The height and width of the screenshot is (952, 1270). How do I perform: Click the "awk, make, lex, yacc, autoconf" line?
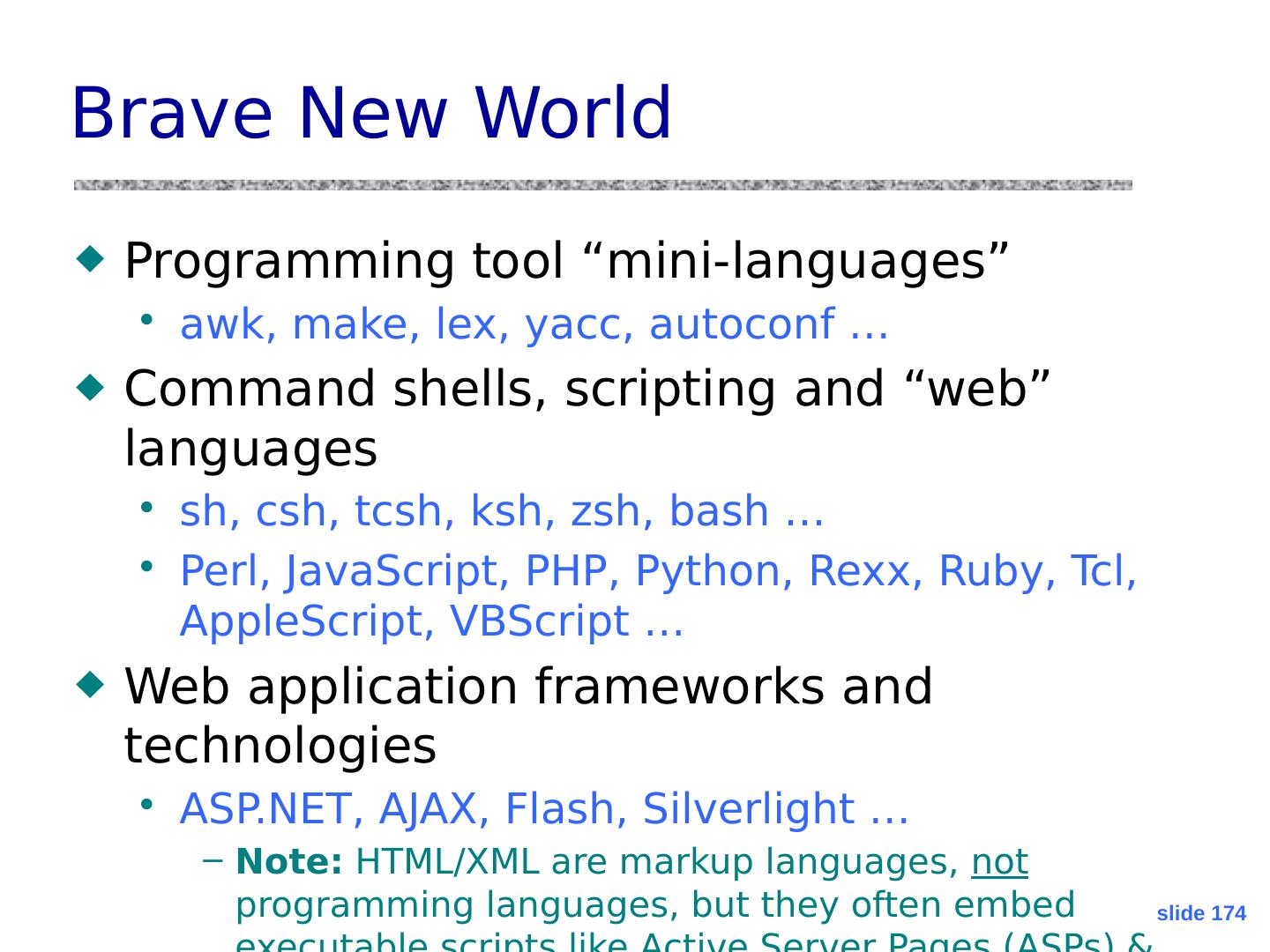(x=534, y=324)
